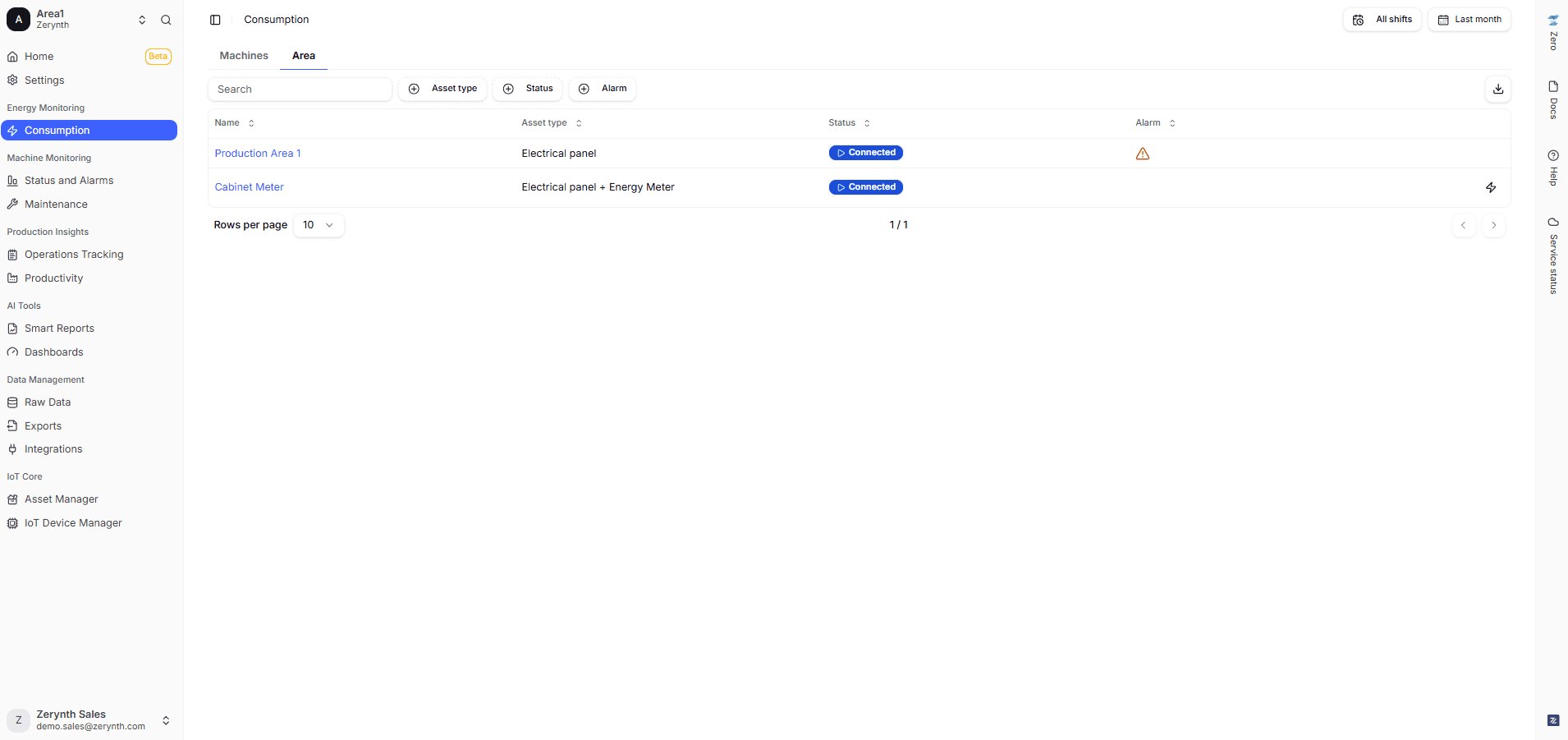Open the Rows per page dropdown
Image resolution: width=1568 pixels, height=740 pixels.
pos(319,225)
